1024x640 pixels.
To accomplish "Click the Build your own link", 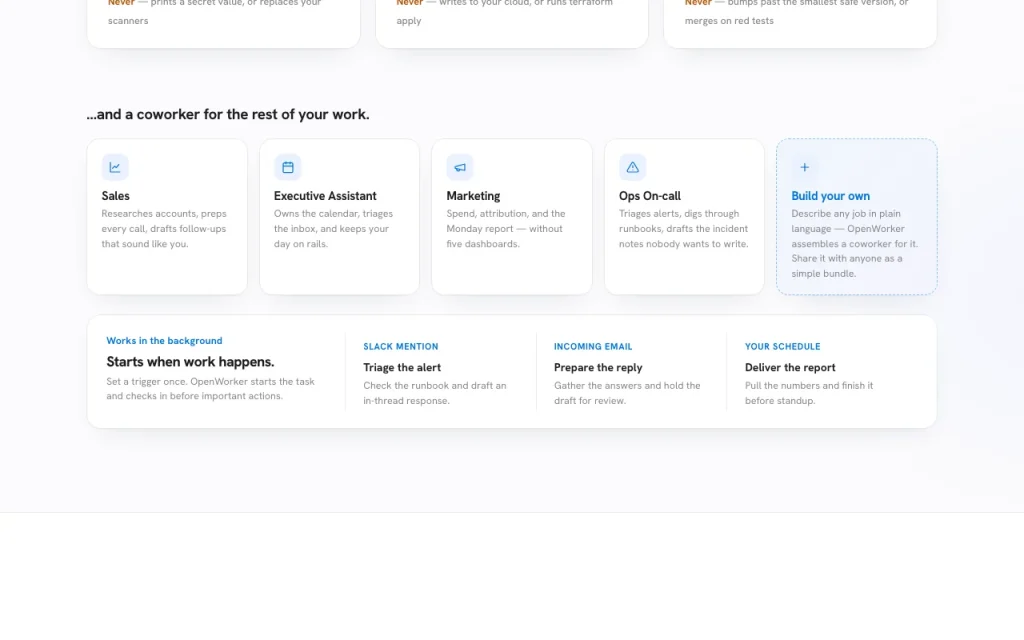I will (831, 196).
